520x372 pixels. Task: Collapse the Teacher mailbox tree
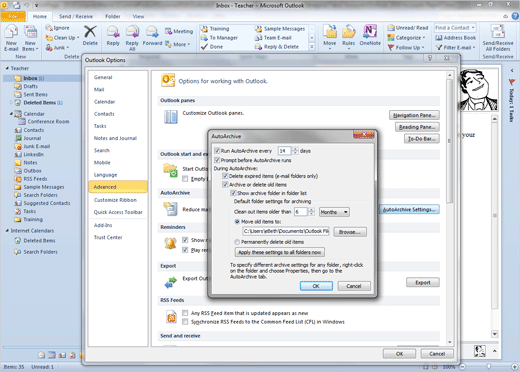click(7, 68)
